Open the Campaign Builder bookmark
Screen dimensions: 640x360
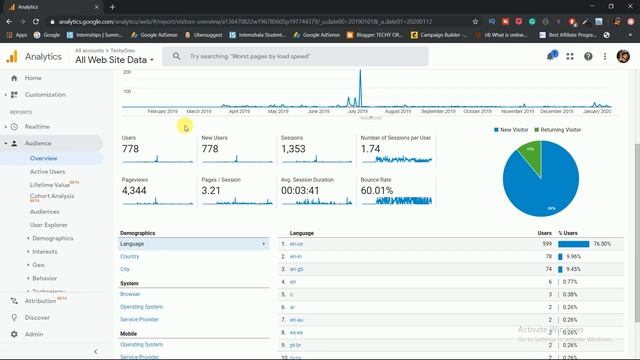point(439,35)
